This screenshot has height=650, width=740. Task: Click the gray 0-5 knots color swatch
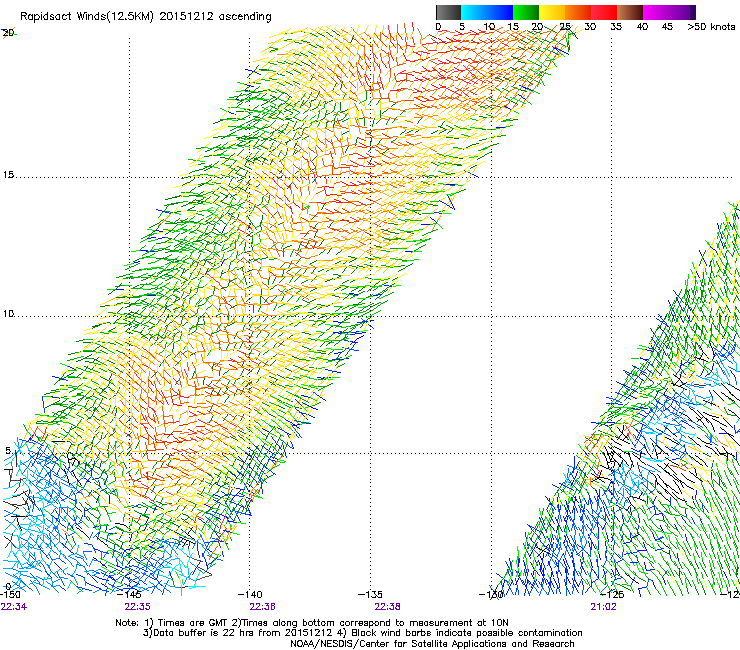point(448,12)
